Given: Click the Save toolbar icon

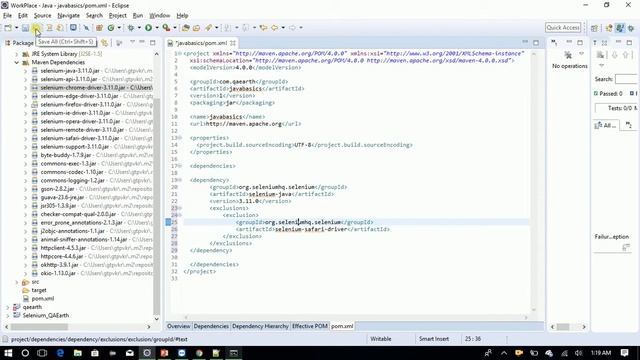Looking at the screenshot, I should point(25,28).
